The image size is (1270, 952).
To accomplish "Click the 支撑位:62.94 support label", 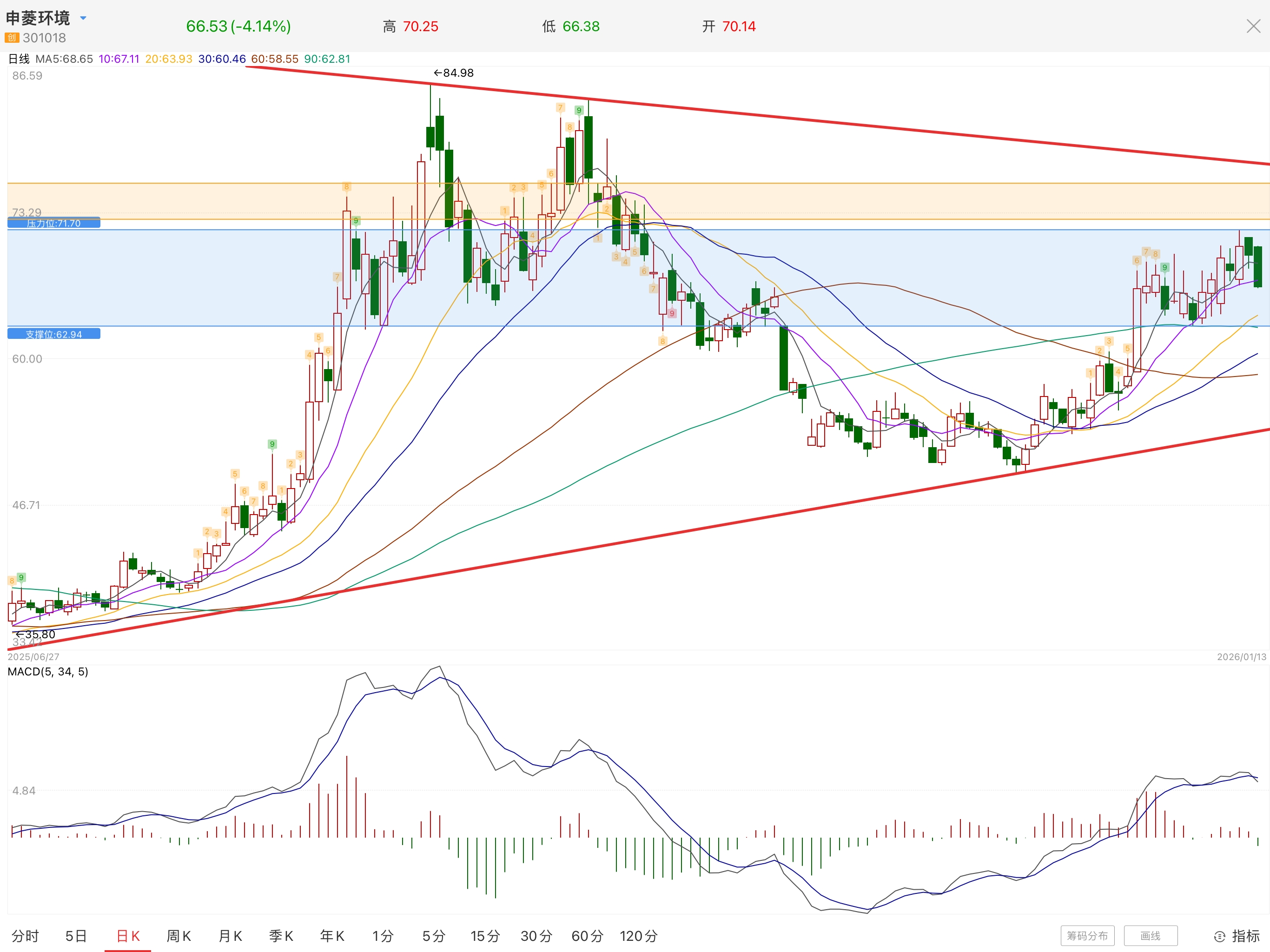I will coord(54,334).
